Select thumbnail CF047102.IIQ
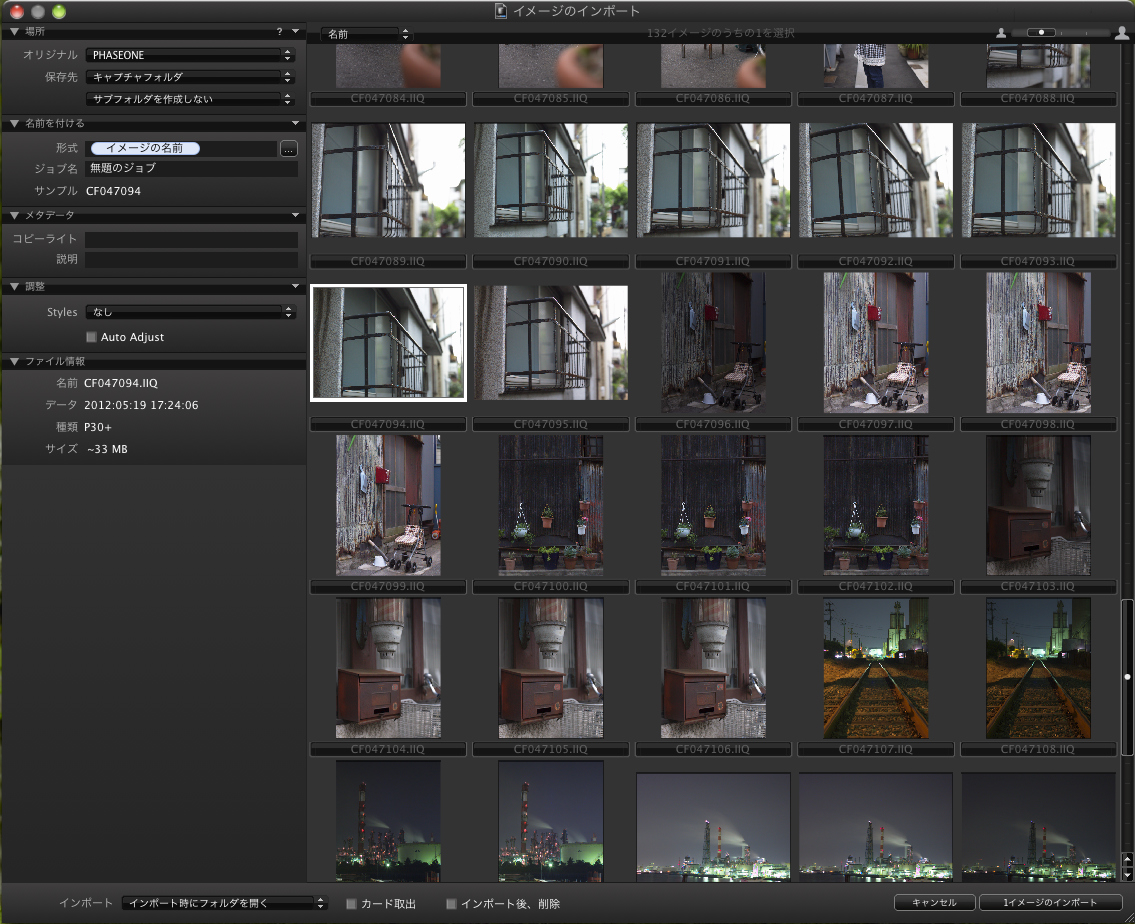The height and width of the screenshot is (924, 1135). click(876, 506)
